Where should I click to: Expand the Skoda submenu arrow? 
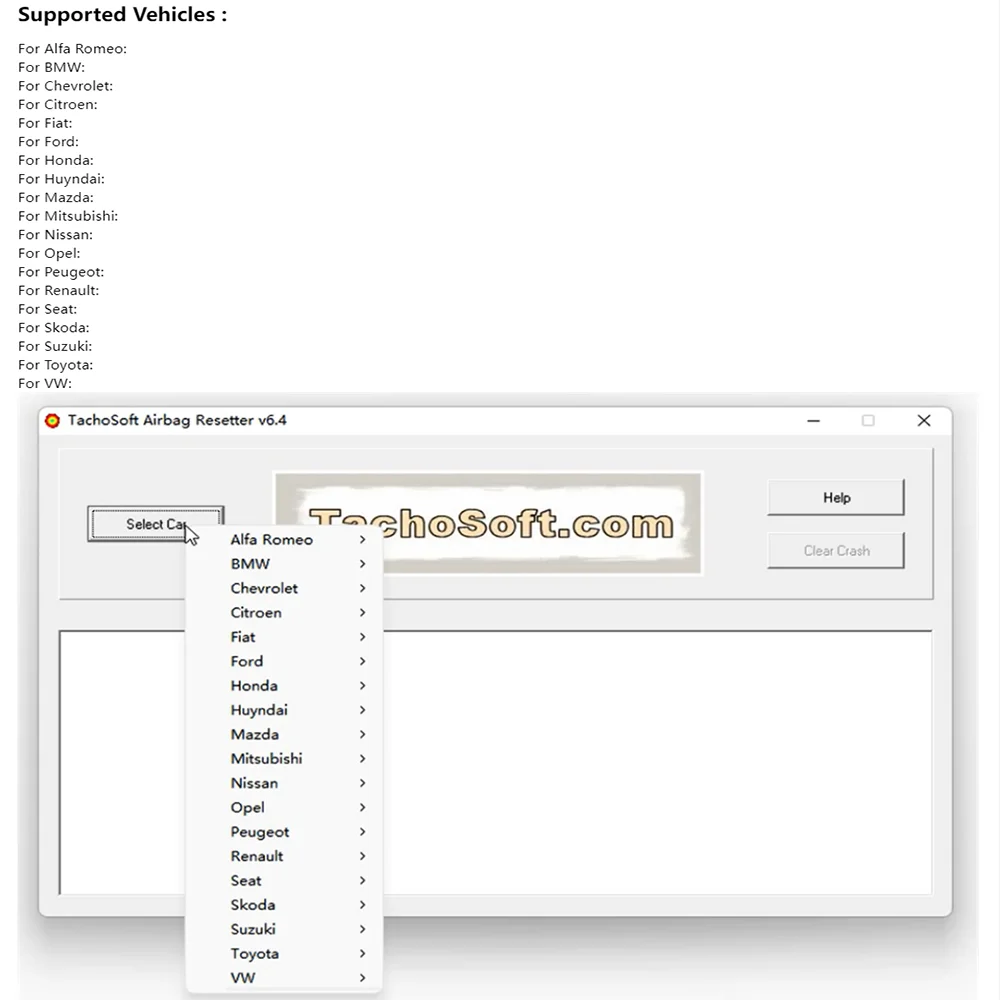[x=362, y=905]
